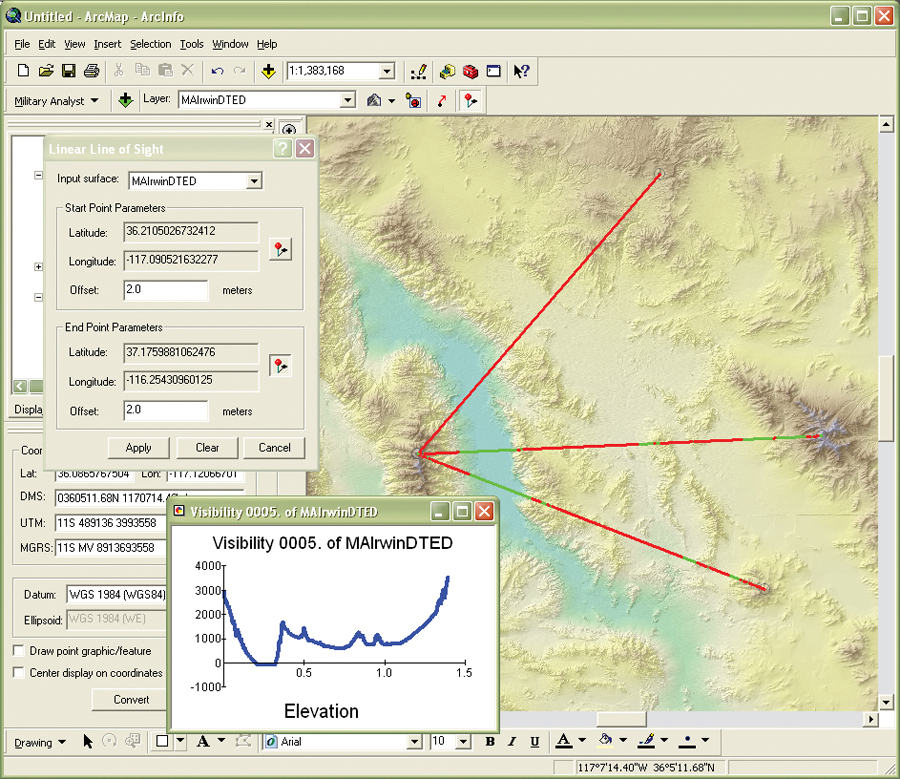Launch the ArcCatalog icon
900x779 pixels.
(x=447, y=71)
